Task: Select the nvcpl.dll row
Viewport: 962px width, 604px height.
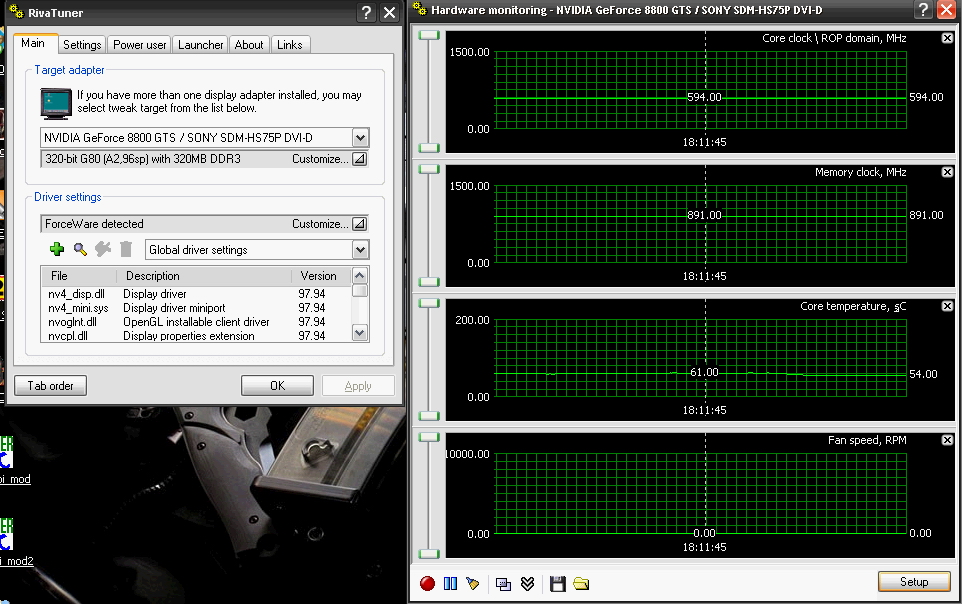Action: pos(196,336)
